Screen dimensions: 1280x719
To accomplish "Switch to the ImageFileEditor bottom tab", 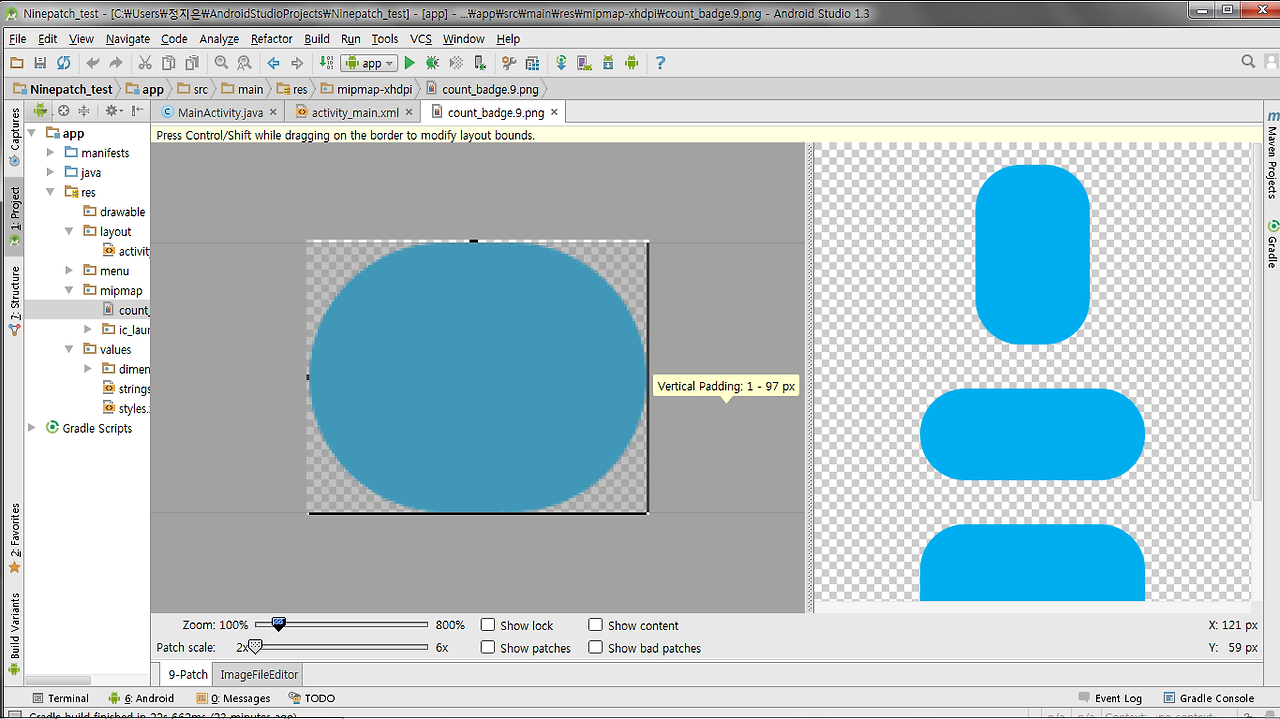I will (x=259, y=674).
